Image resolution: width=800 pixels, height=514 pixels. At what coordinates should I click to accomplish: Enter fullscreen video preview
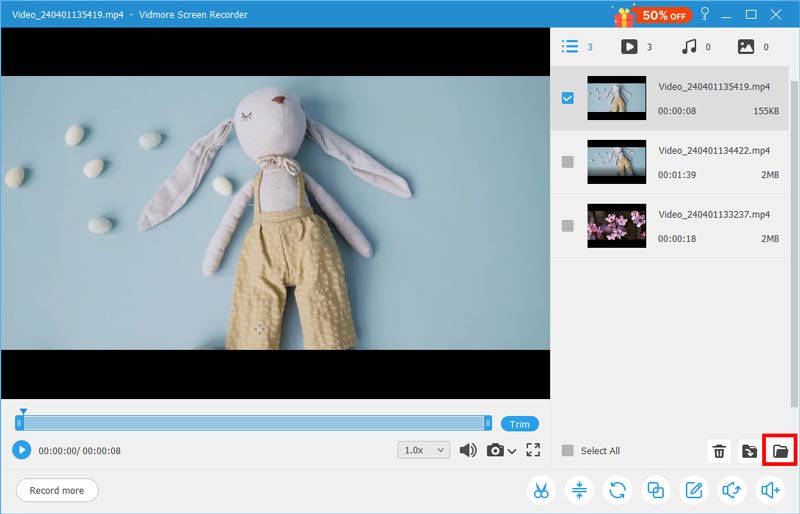[533, 450]
